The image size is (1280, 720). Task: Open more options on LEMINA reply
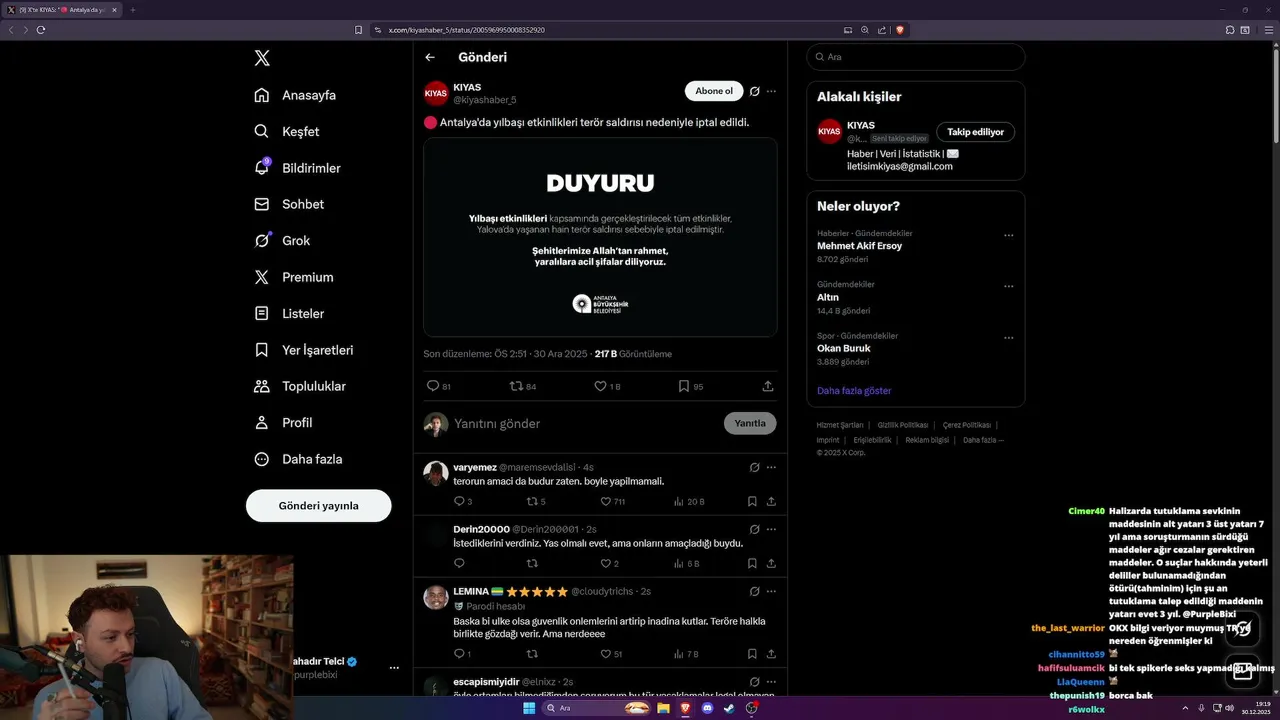click(x=771, y=591)
